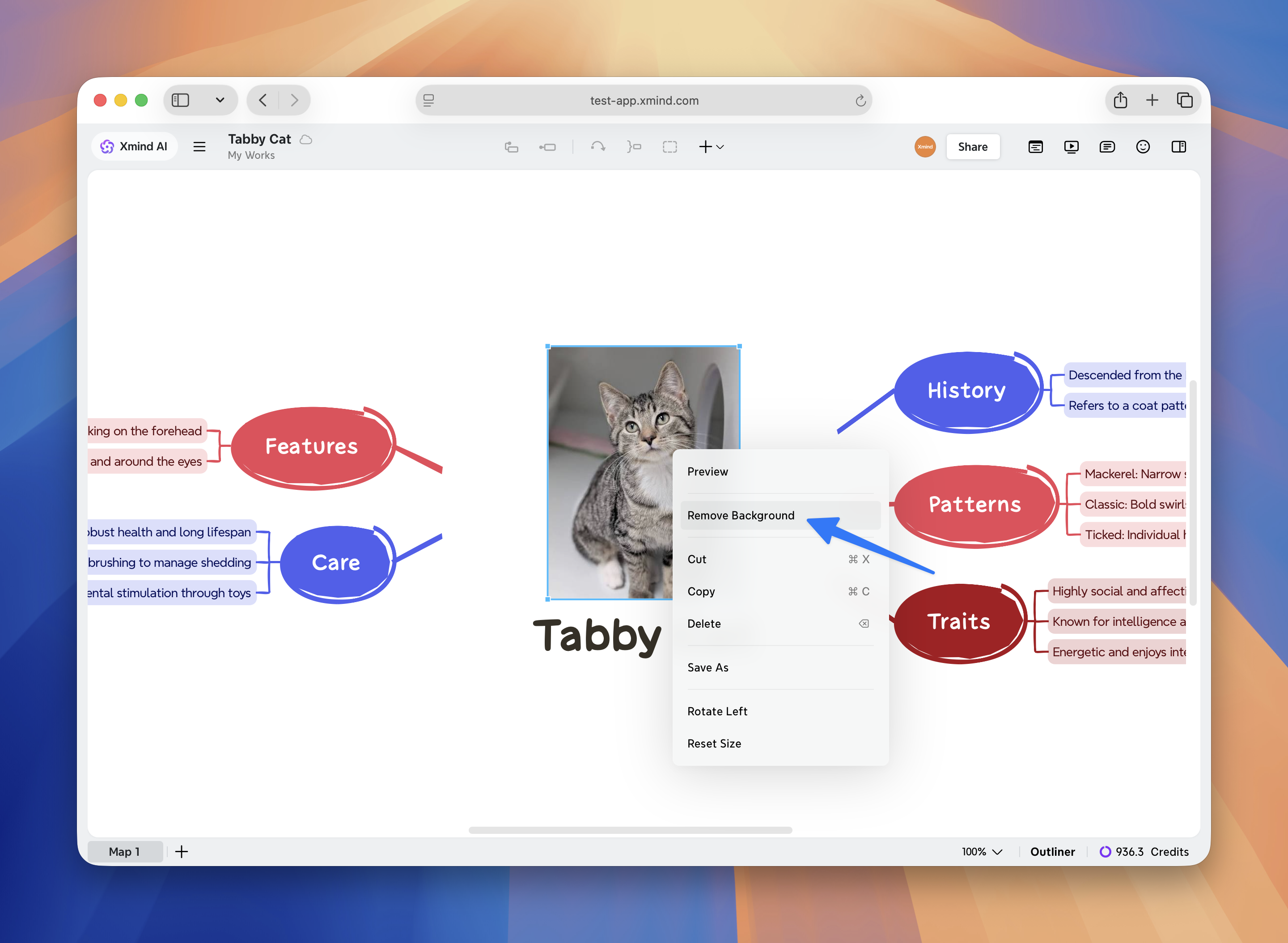The image size is (1288, 943).
Task: Add a boundary with the dashed rectangle icon
Action: click(x=670, y=147)
